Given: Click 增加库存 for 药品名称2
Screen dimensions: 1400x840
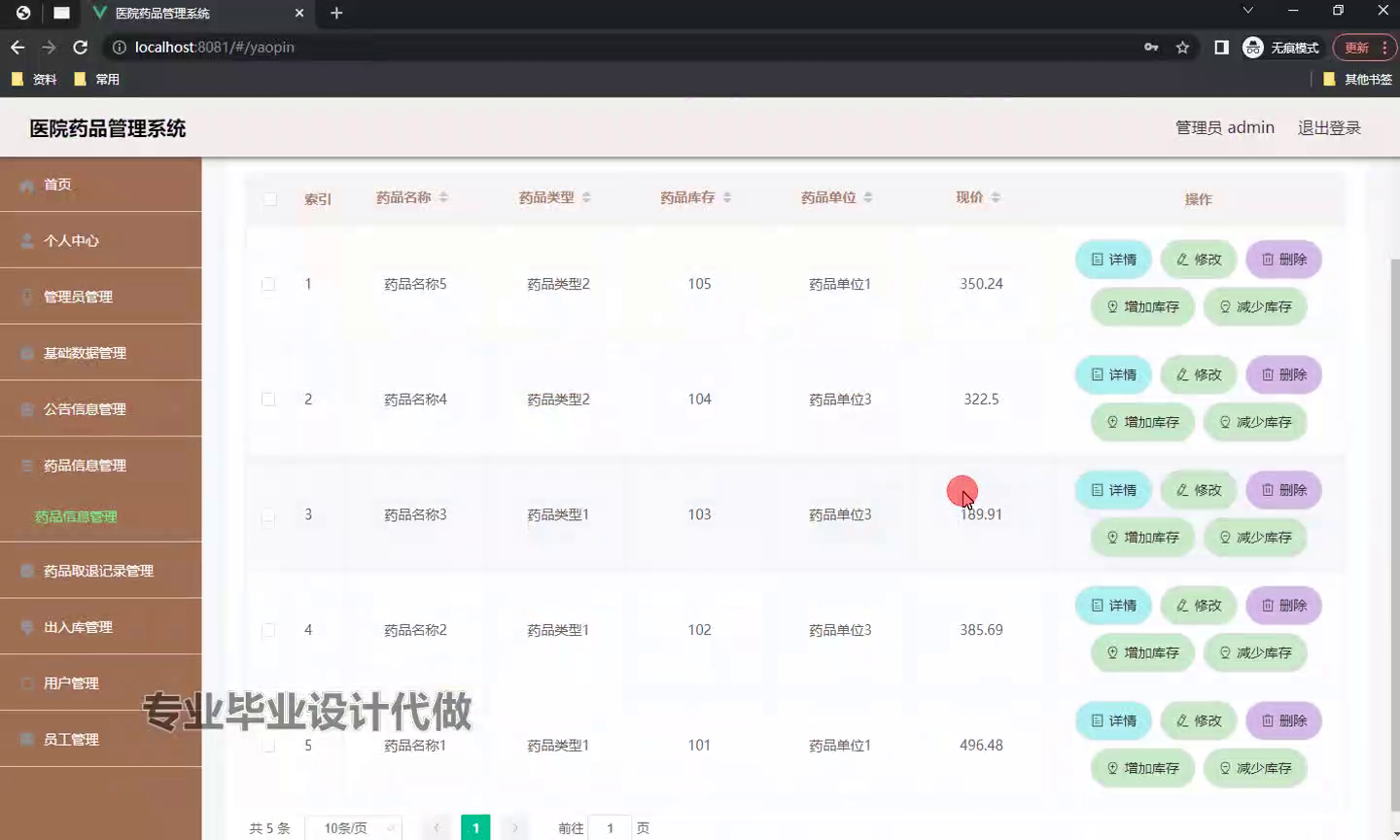Looking at the screenshot, I should click(1142, 652).
